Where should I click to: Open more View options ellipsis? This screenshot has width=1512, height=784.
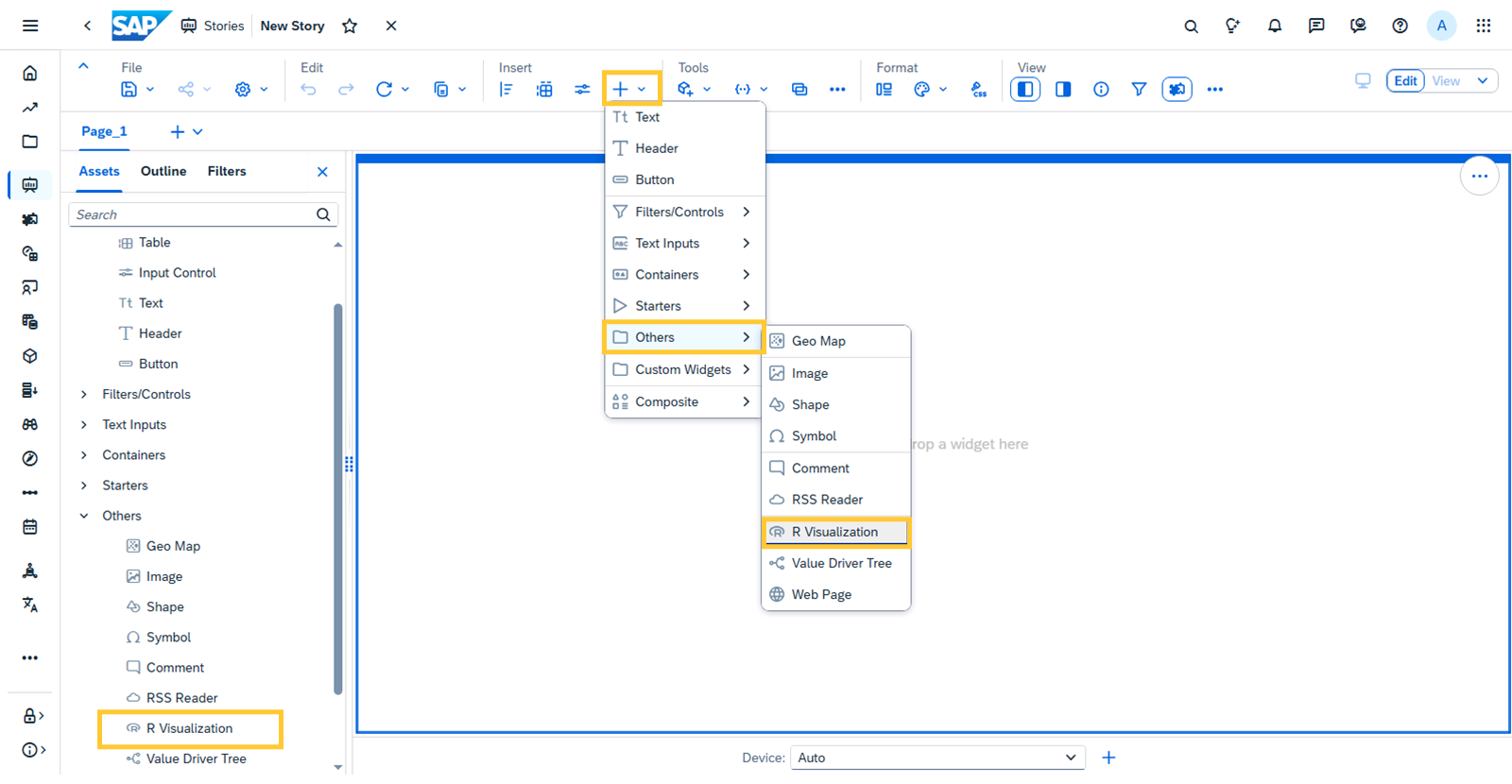[1215, 89]
